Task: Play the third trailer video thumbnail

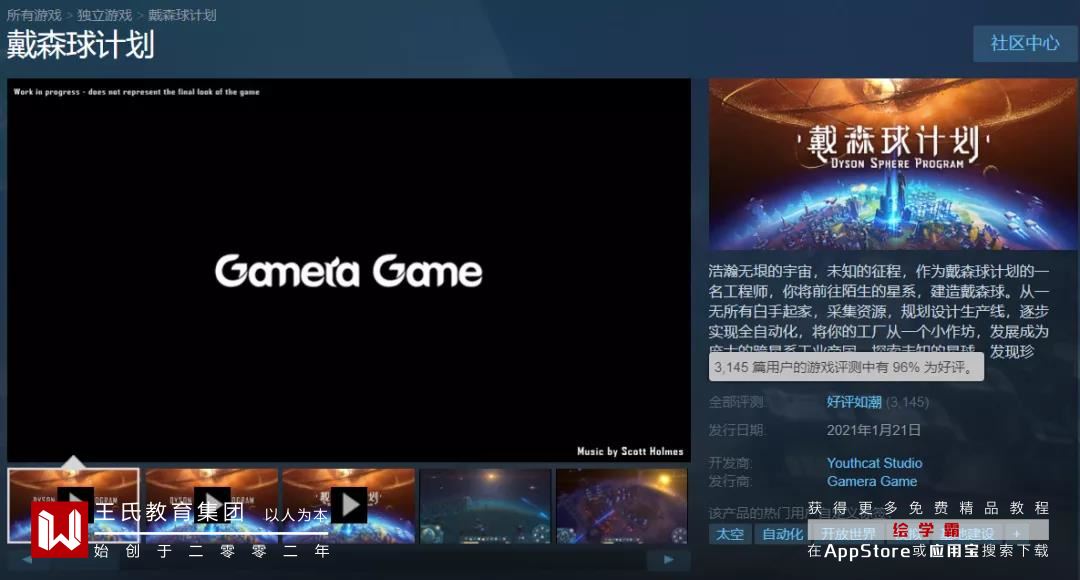Action: coord(349,506)
